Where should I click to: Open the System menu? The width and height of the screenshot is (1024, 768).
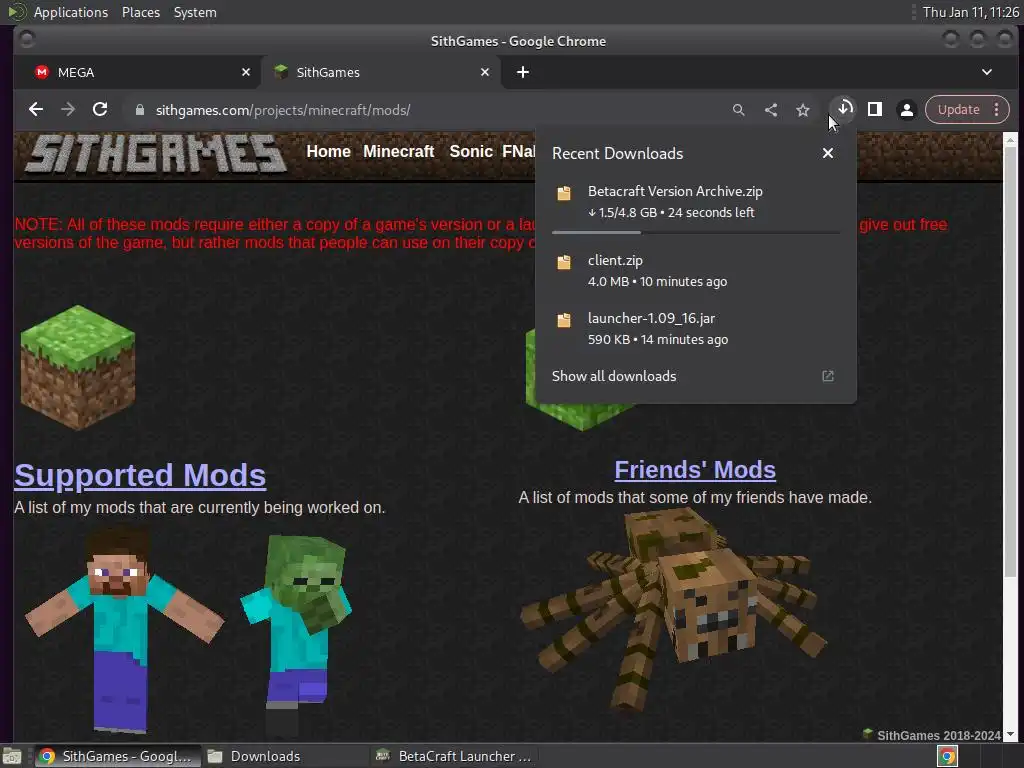click(195, 12)
